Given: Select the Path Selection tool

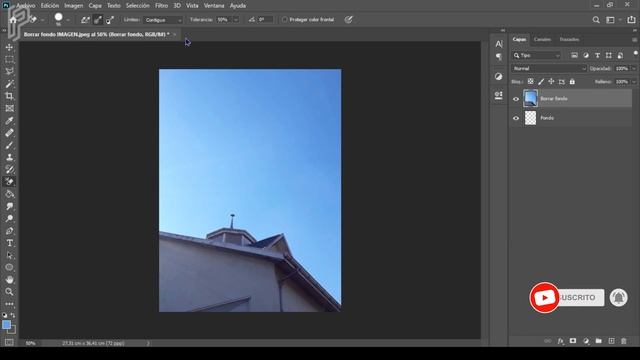Looking at the screenshot, I should 9,256.
